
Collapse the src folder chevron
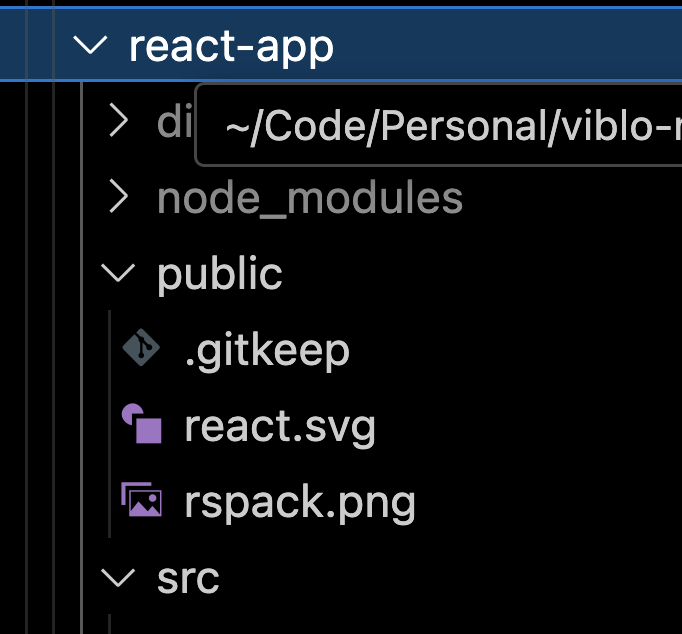(x=119, y=577)
